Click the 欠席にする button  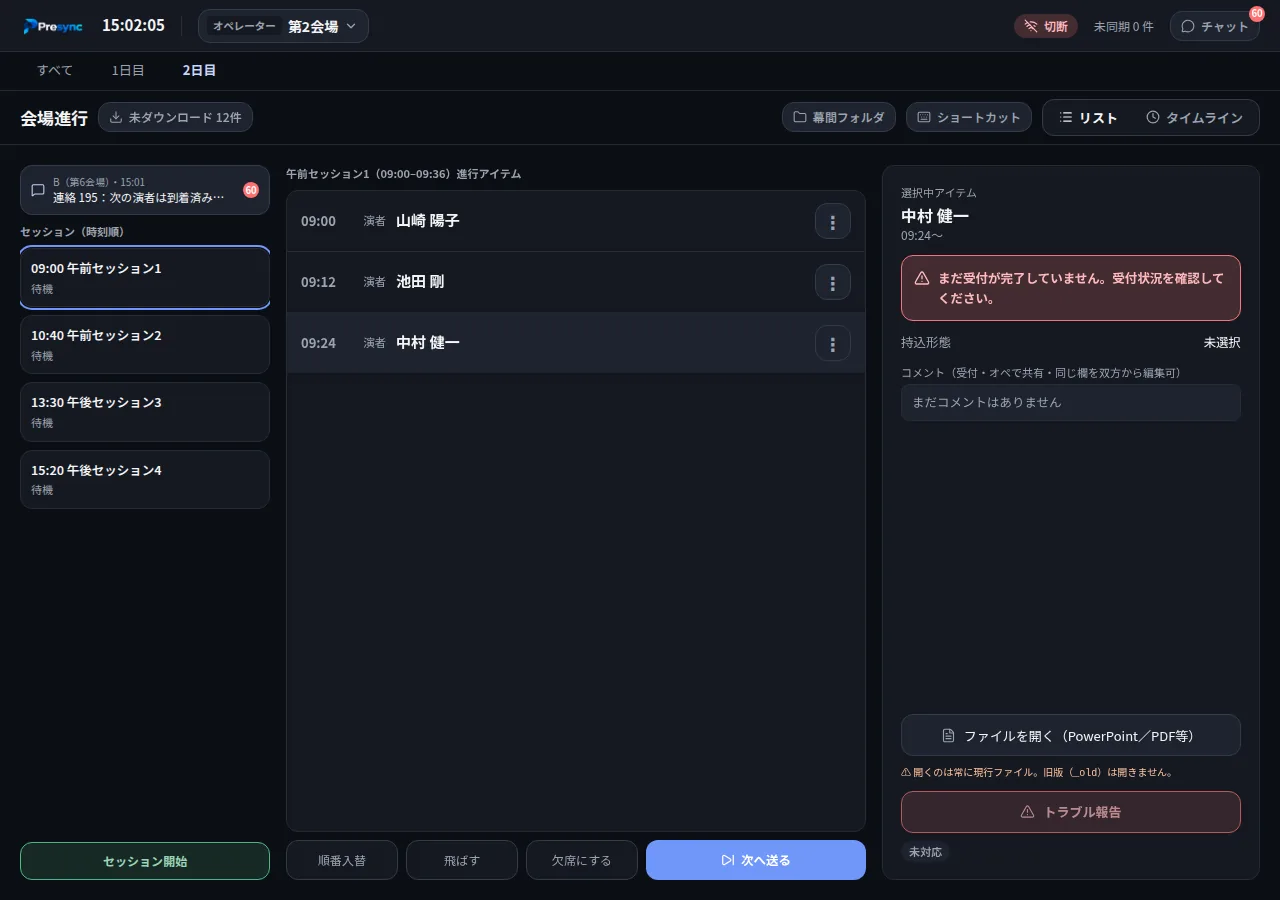point(582,860)
